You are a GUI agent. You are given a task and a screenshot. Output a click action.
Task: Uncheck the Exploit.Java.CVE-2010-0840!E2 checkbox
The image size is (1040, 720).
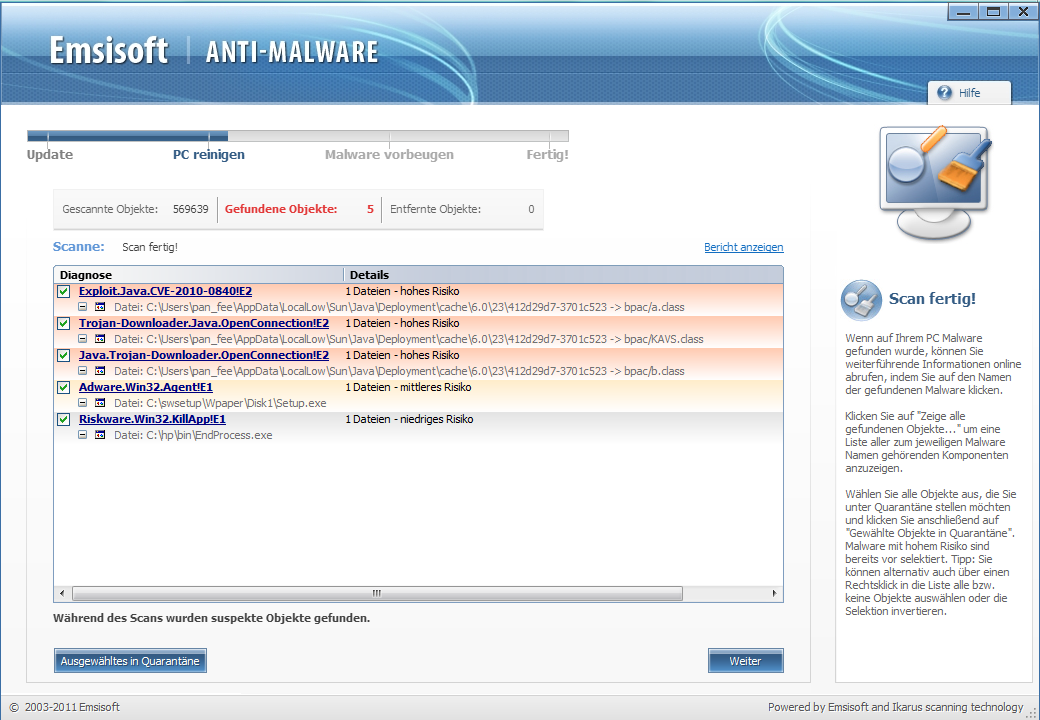coord(64,291)
